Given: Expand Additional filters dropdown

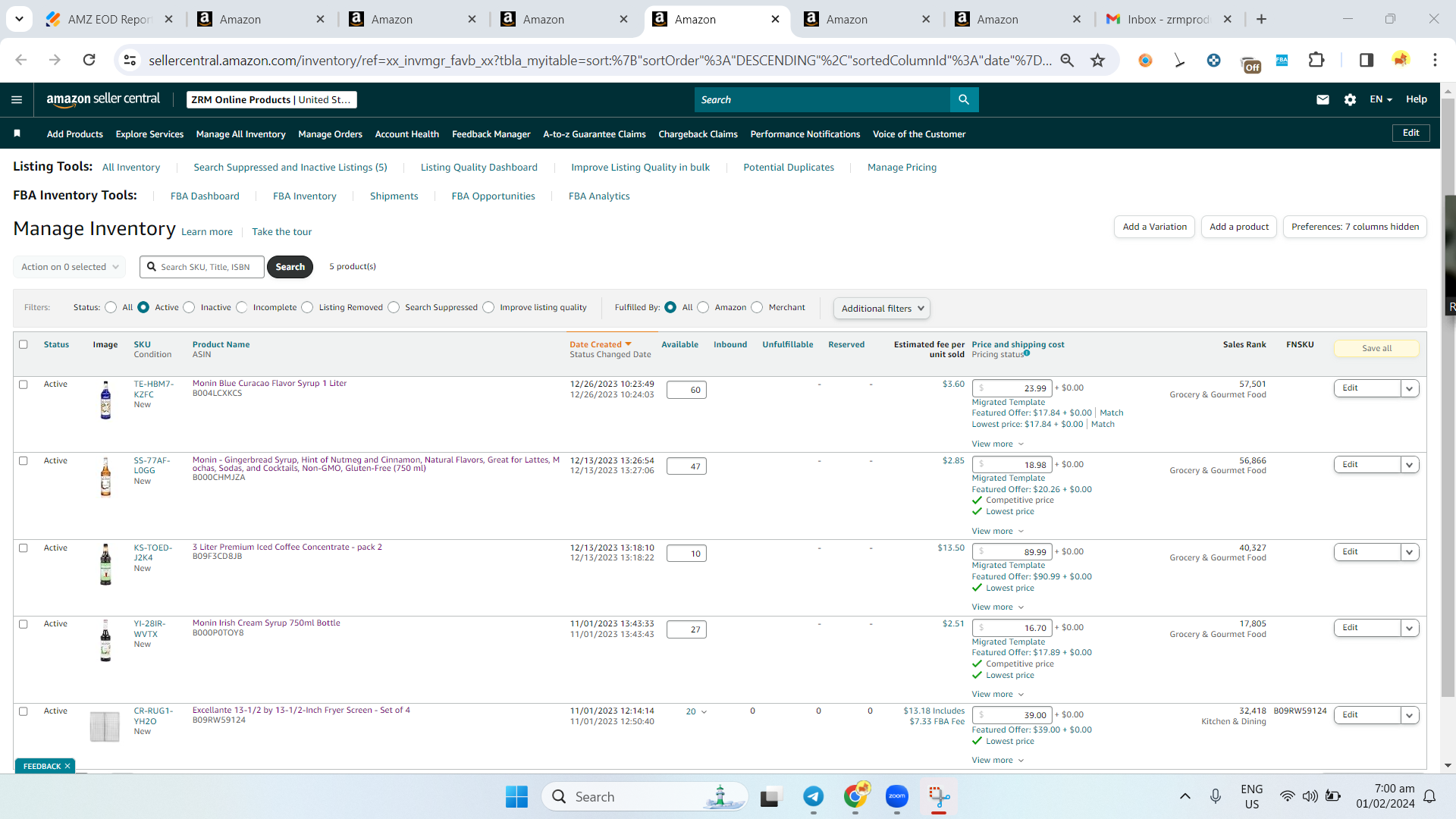Looking at the screenshot, I should (881, 309).
